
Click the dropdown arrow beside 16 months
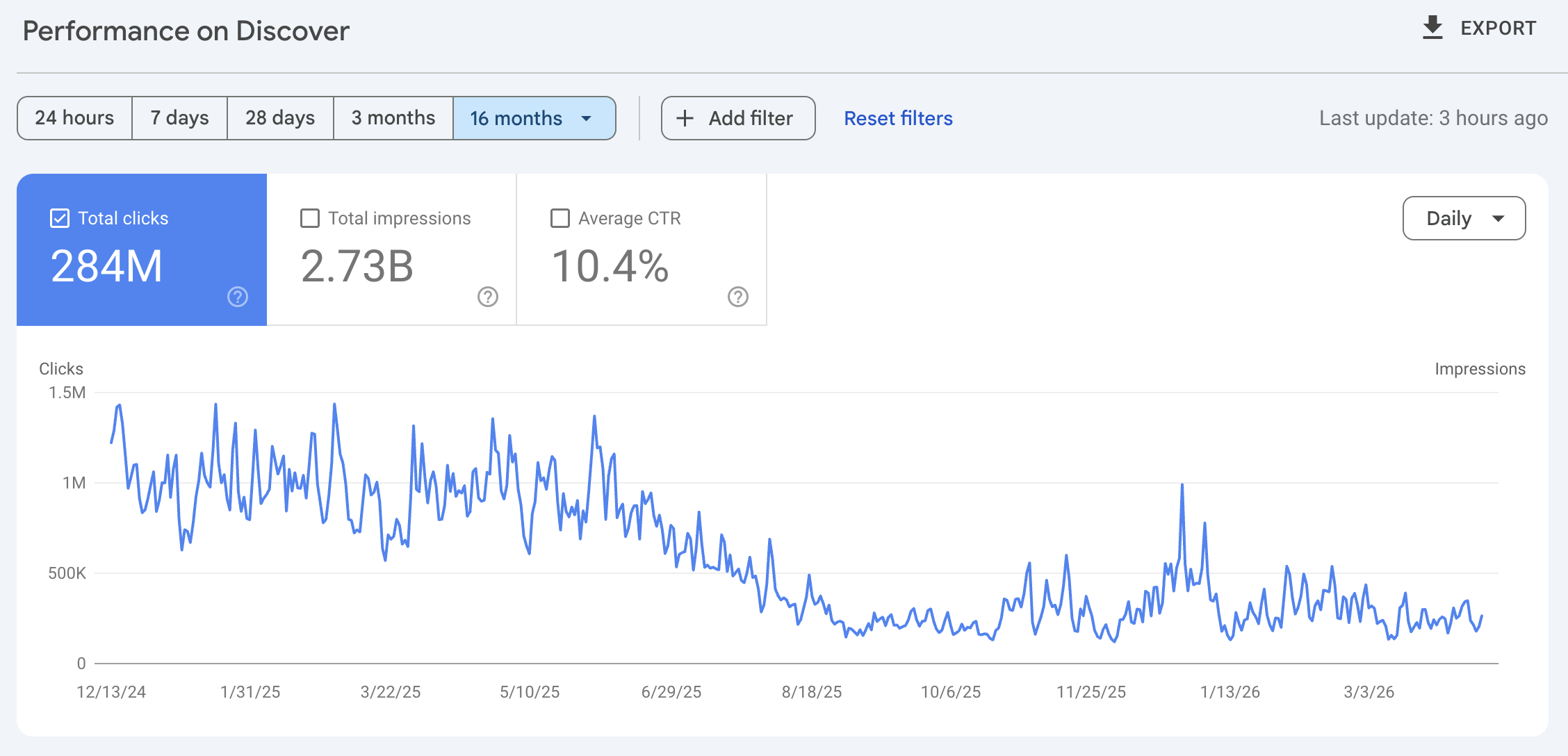coord(586,118)
